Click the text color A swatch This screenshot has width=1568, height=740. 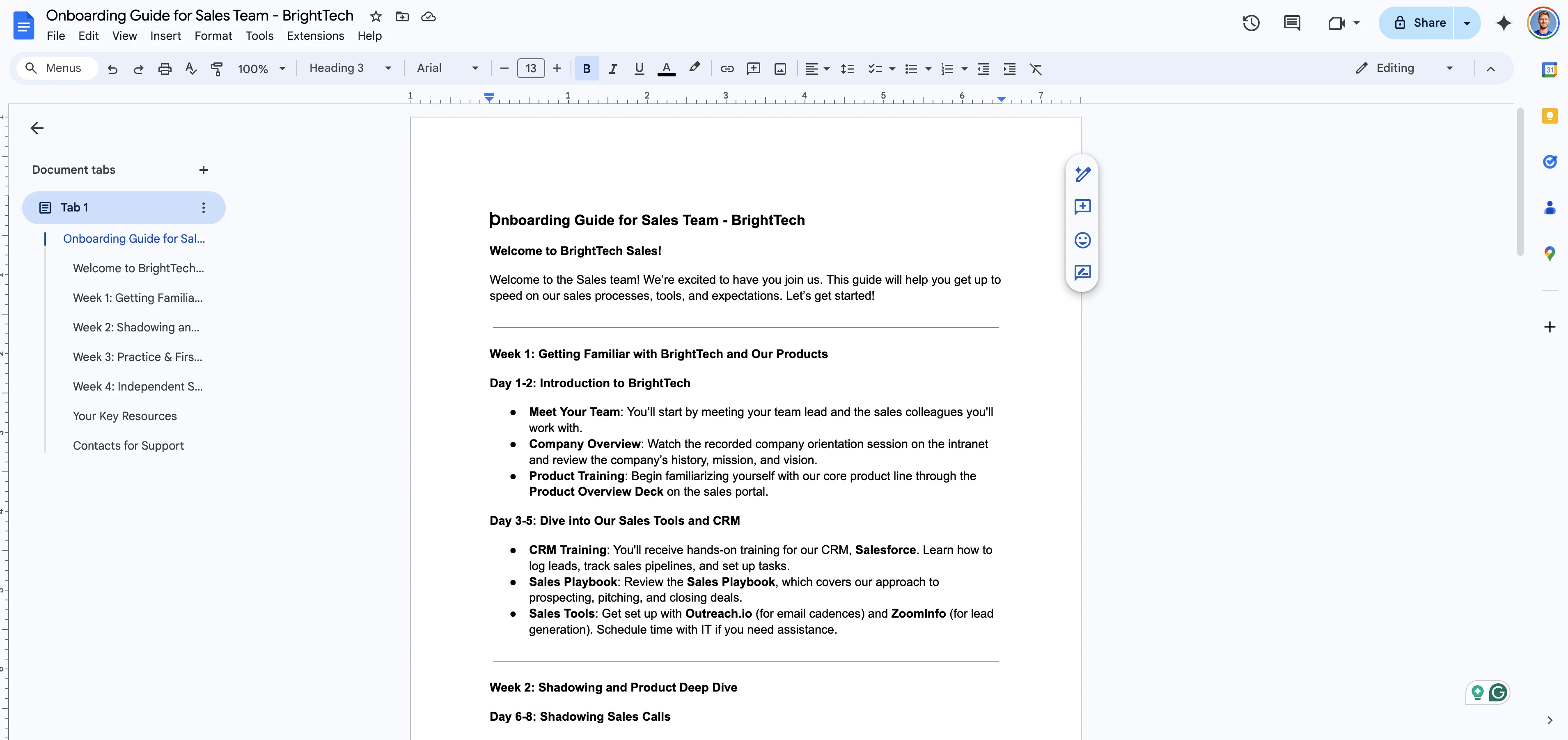[x=667, y=69]
